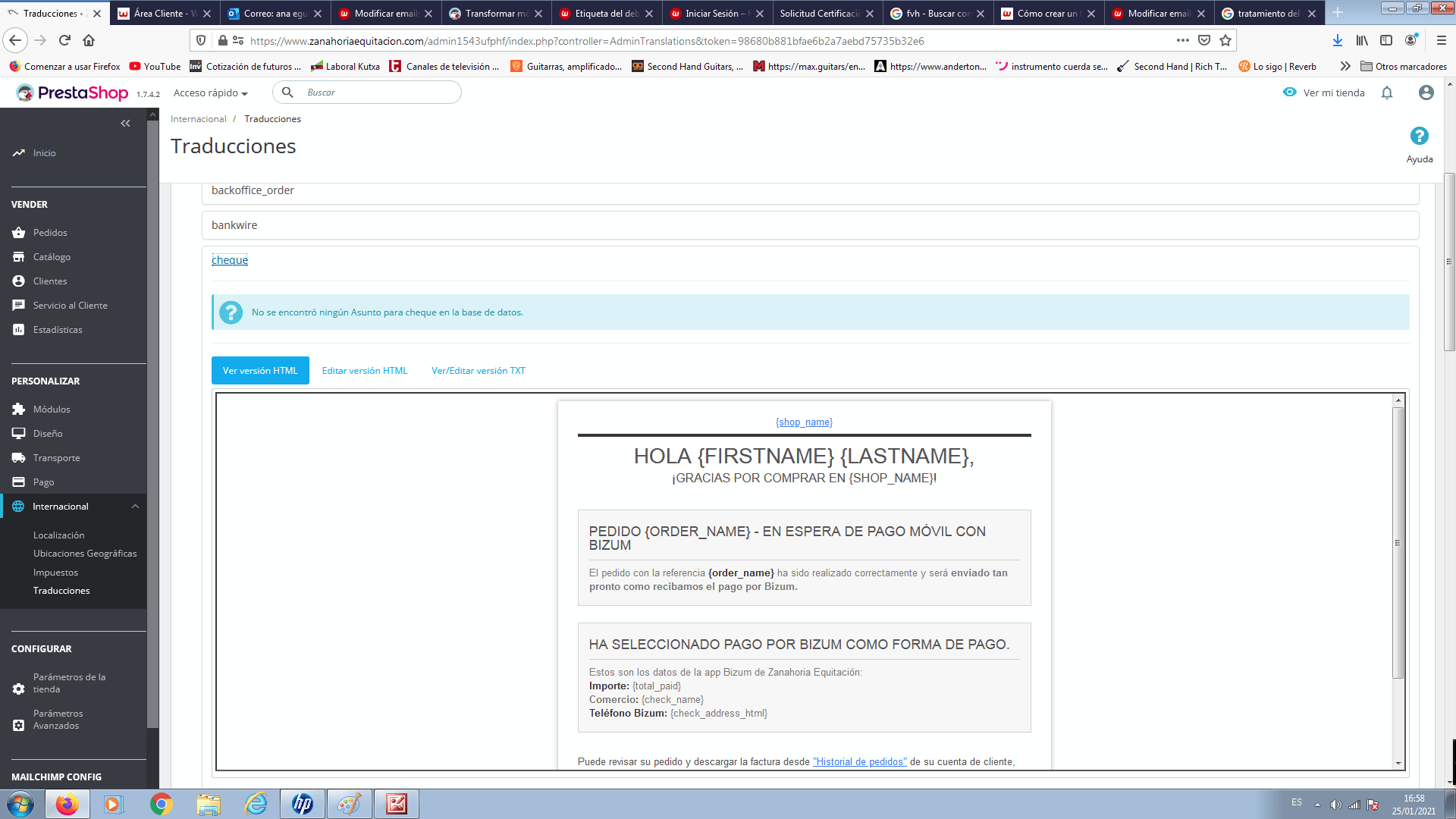Open Windows Start button

[20, 804]
